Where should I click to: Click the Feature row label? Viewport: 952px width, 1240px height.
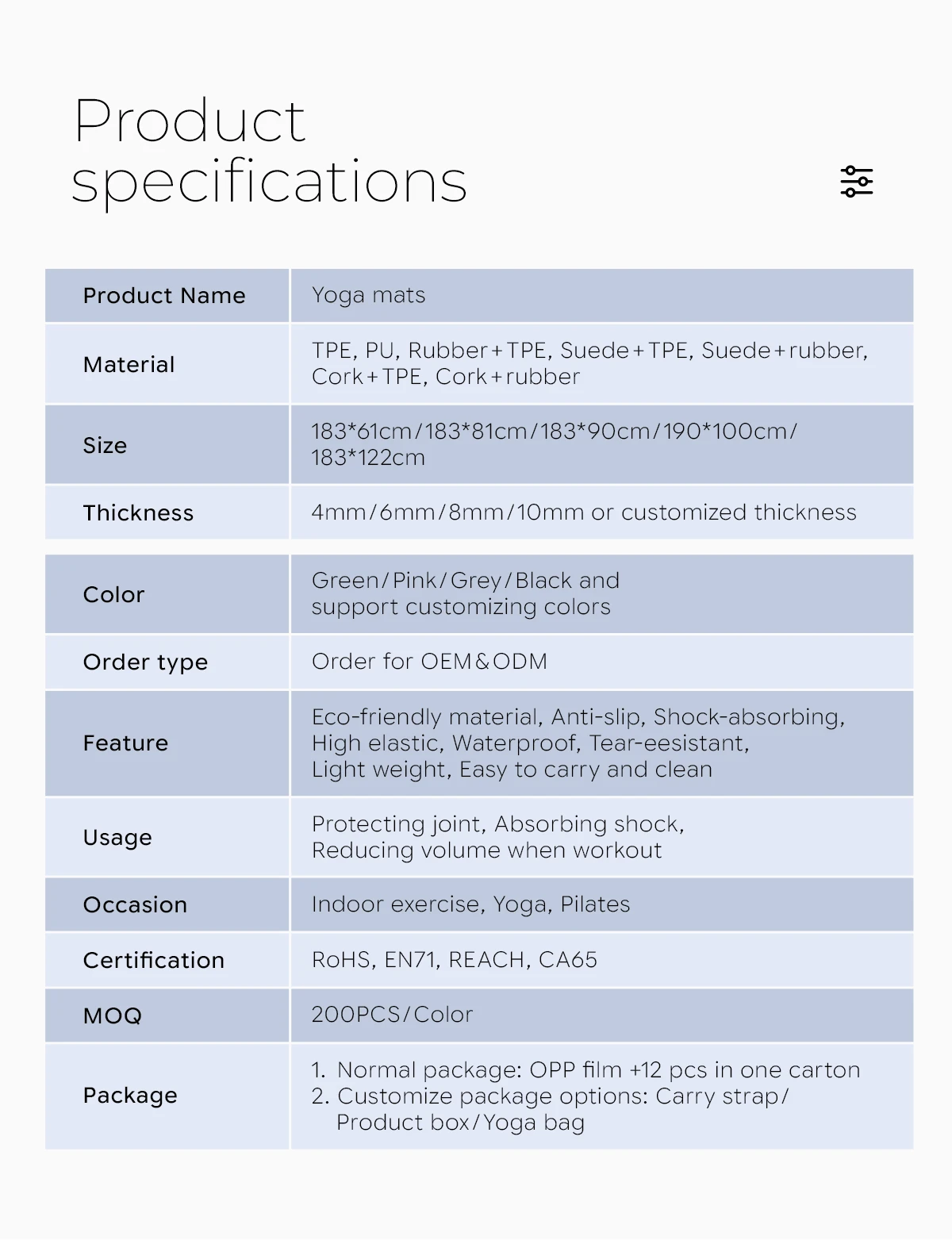coord(125,743)
